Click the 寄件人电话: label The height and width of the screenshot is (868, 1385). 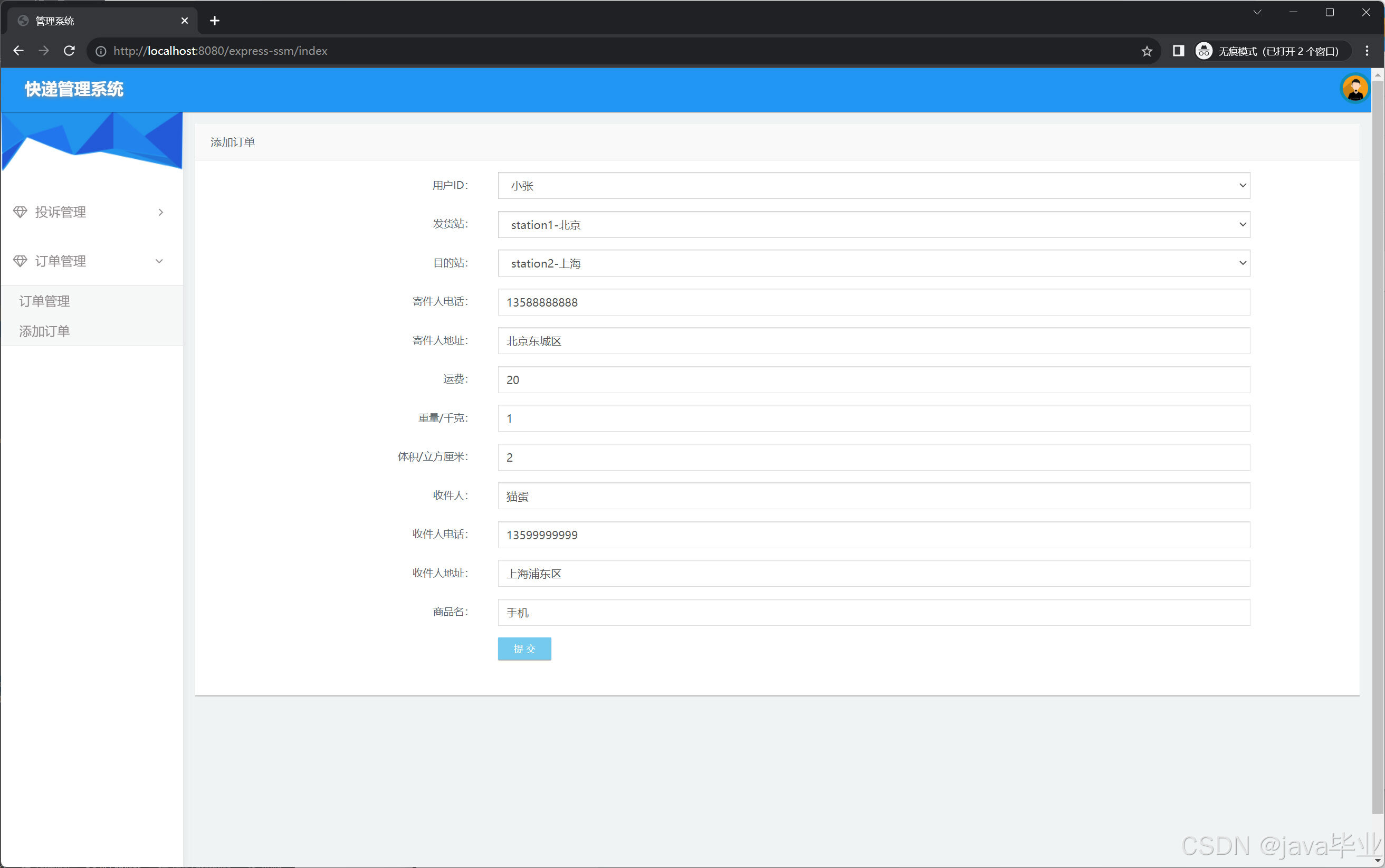click(440, 301)
